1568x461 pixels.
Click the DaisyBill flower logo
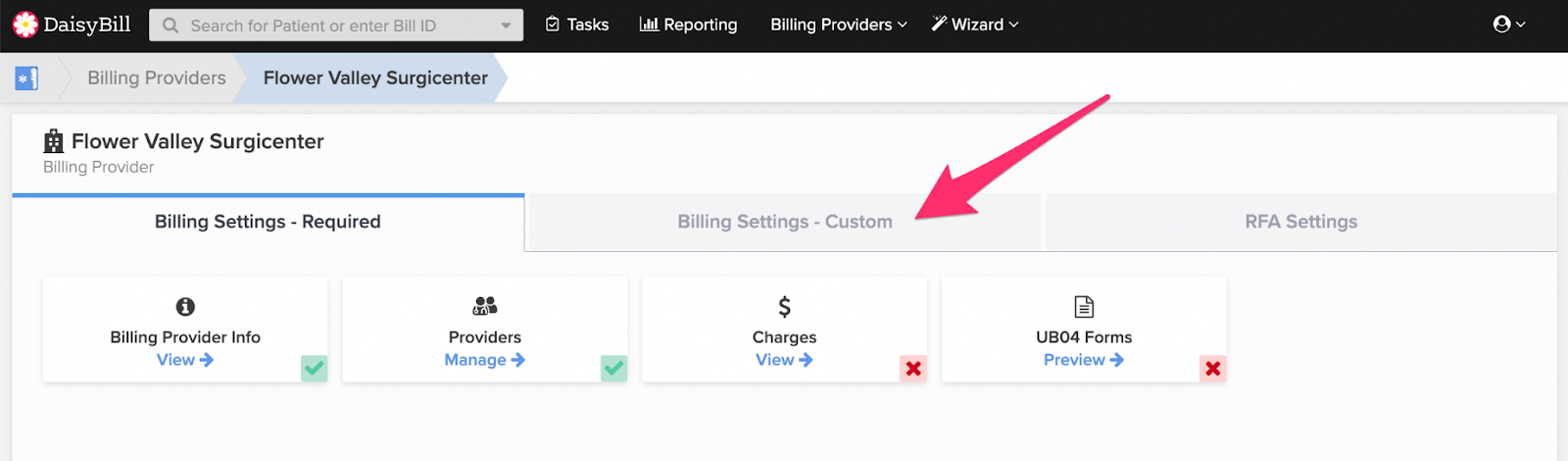click(x=24, y=25)
